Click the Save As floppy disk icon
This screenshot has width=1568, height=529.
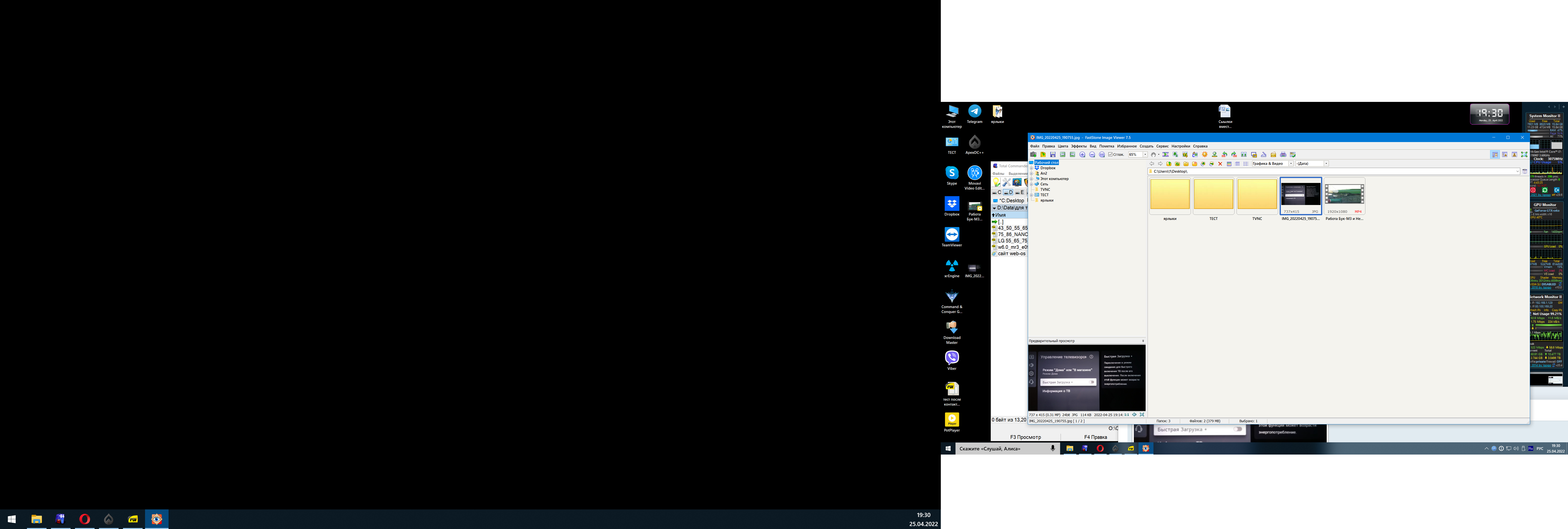click(1053, 155)
